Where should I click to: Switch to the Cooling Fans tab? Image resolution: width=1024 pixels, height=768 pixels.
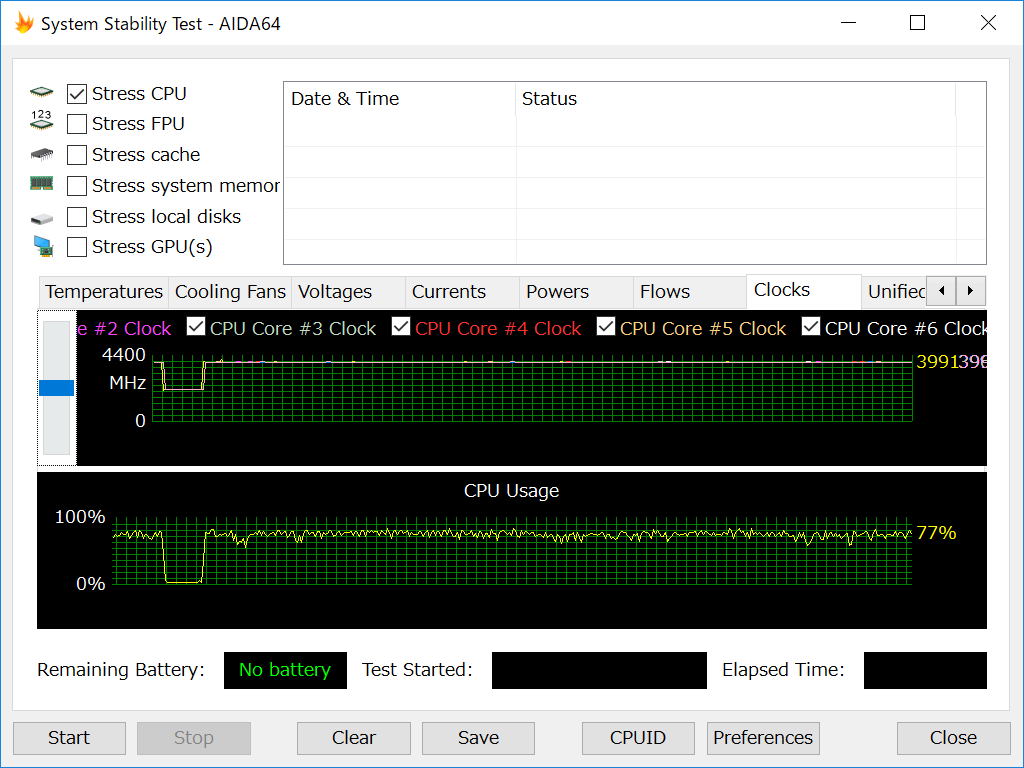point(230,292)
